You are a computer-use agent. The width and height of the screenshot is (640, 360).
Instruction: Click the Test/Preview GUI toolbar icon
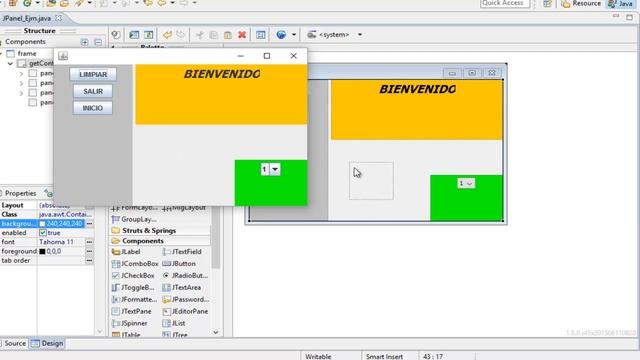pyautogui.click(x=116, y=35)
